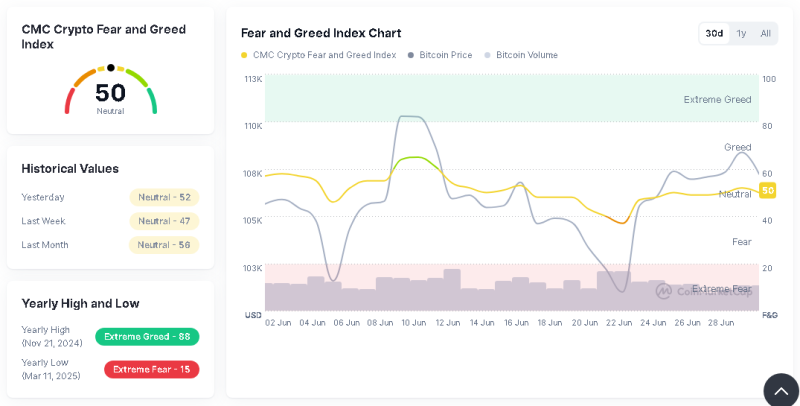This screenshot has width=800, height=406.
Task: Click the Extreme Fear - 15 badge
Action: pos(152,369)
